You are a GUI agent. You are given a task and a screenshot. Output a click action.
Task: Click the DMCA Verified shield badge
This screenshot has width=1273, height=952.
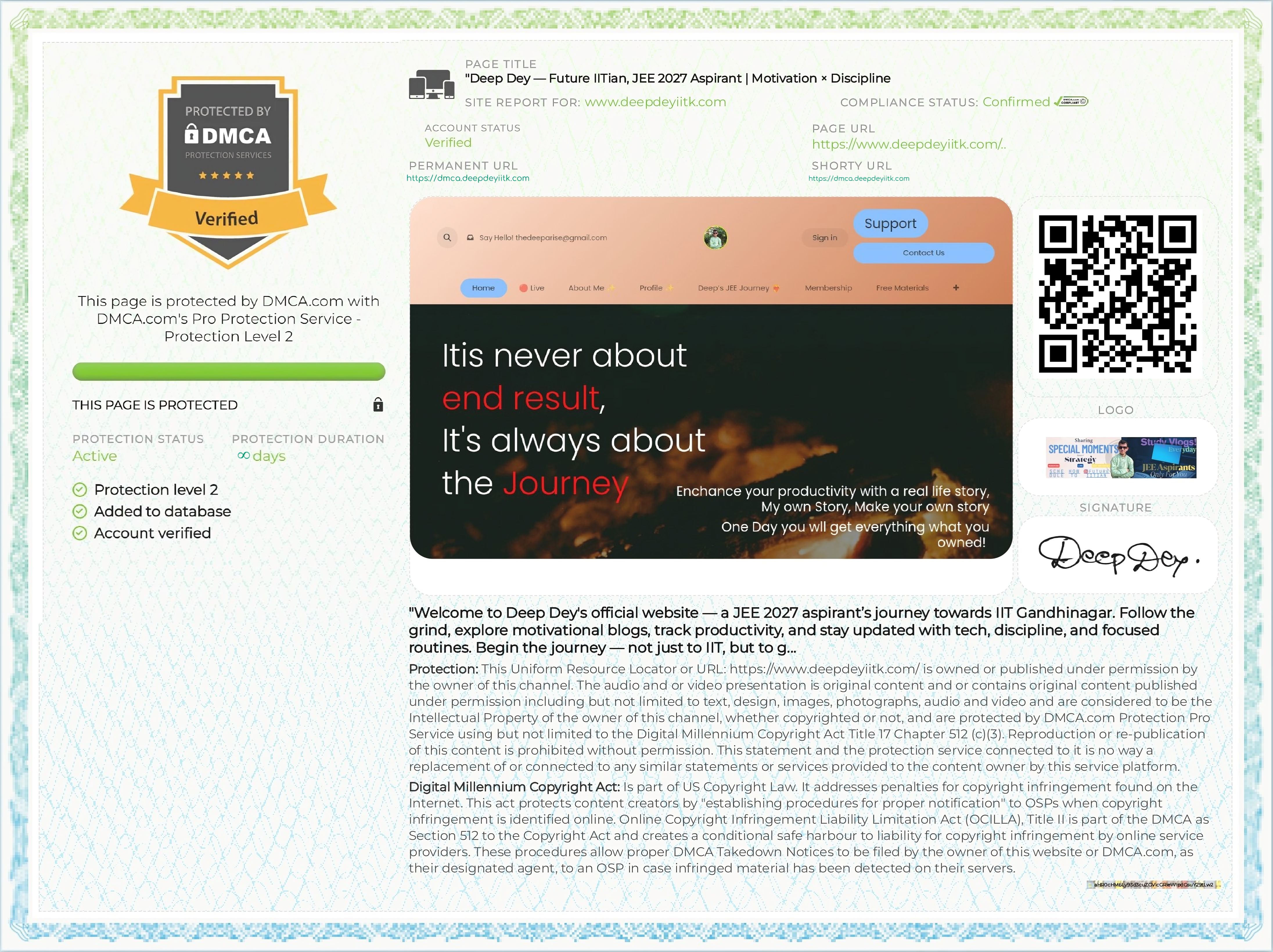[x=228, y=173]
